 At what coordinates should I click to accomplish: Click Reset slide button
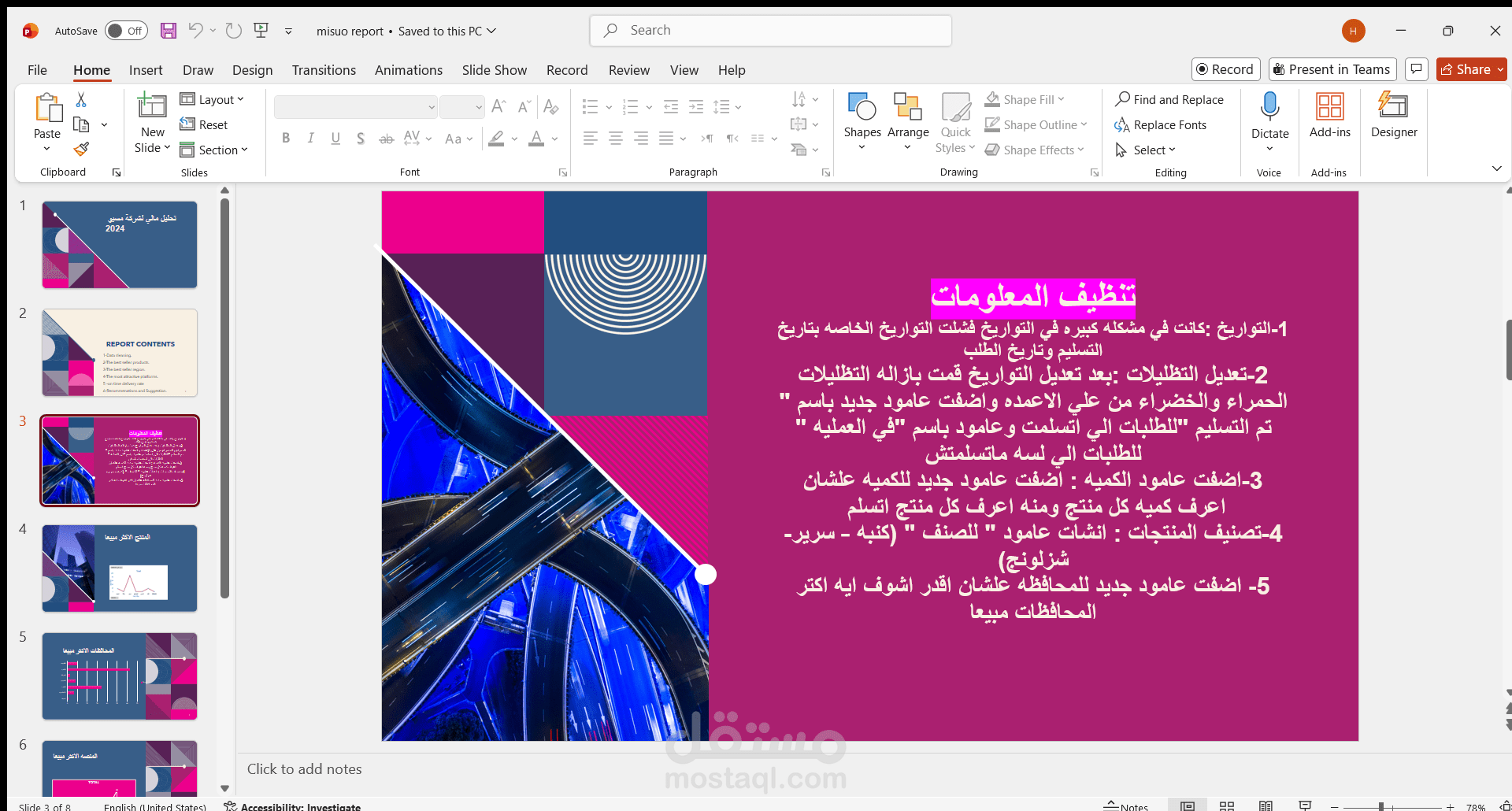pyautogui.click(x=204, y=124)
